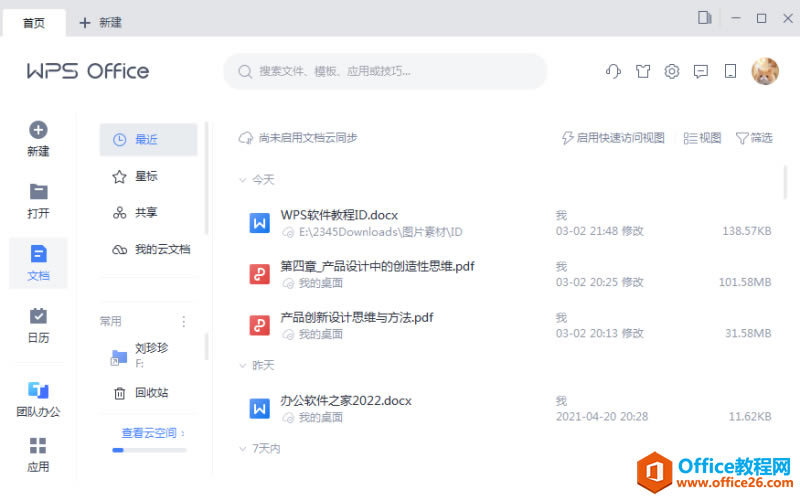Screen dimensions: 800x500
Task: Collapse the 今天 group
Action: 243,180
